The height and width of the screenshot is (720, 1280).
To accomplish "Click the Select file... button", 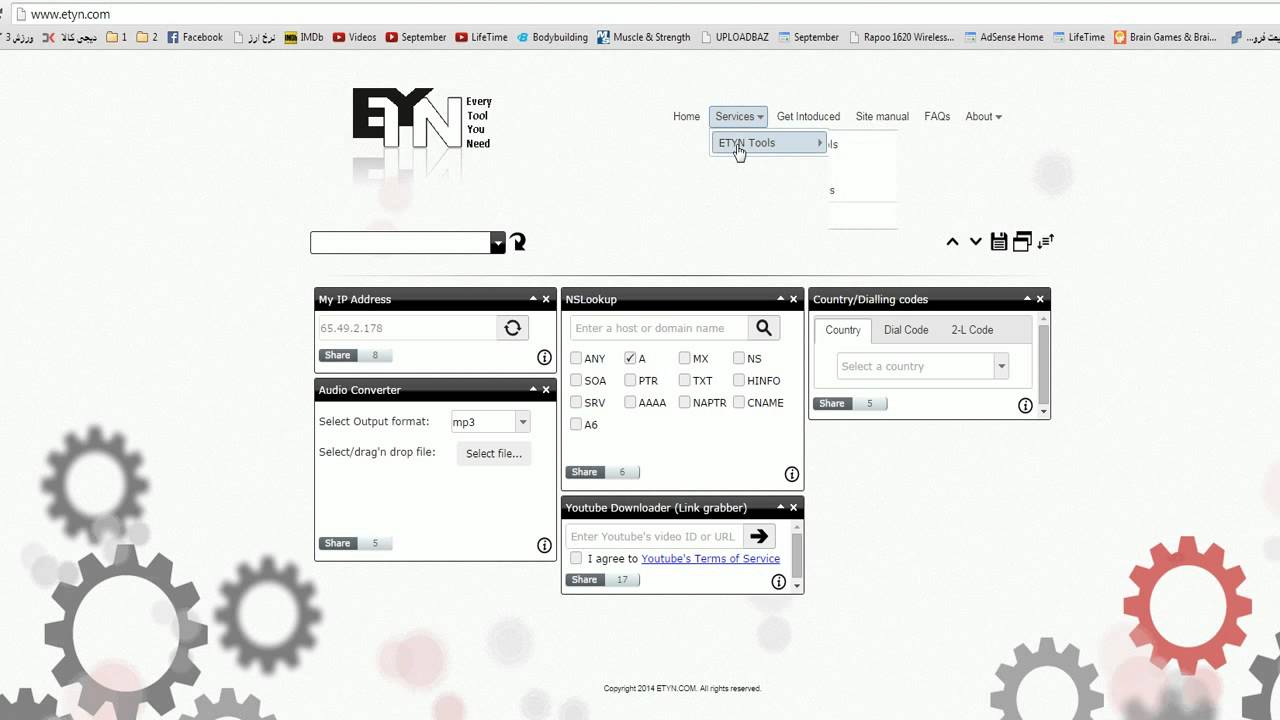I will click(x=494, y=453).
